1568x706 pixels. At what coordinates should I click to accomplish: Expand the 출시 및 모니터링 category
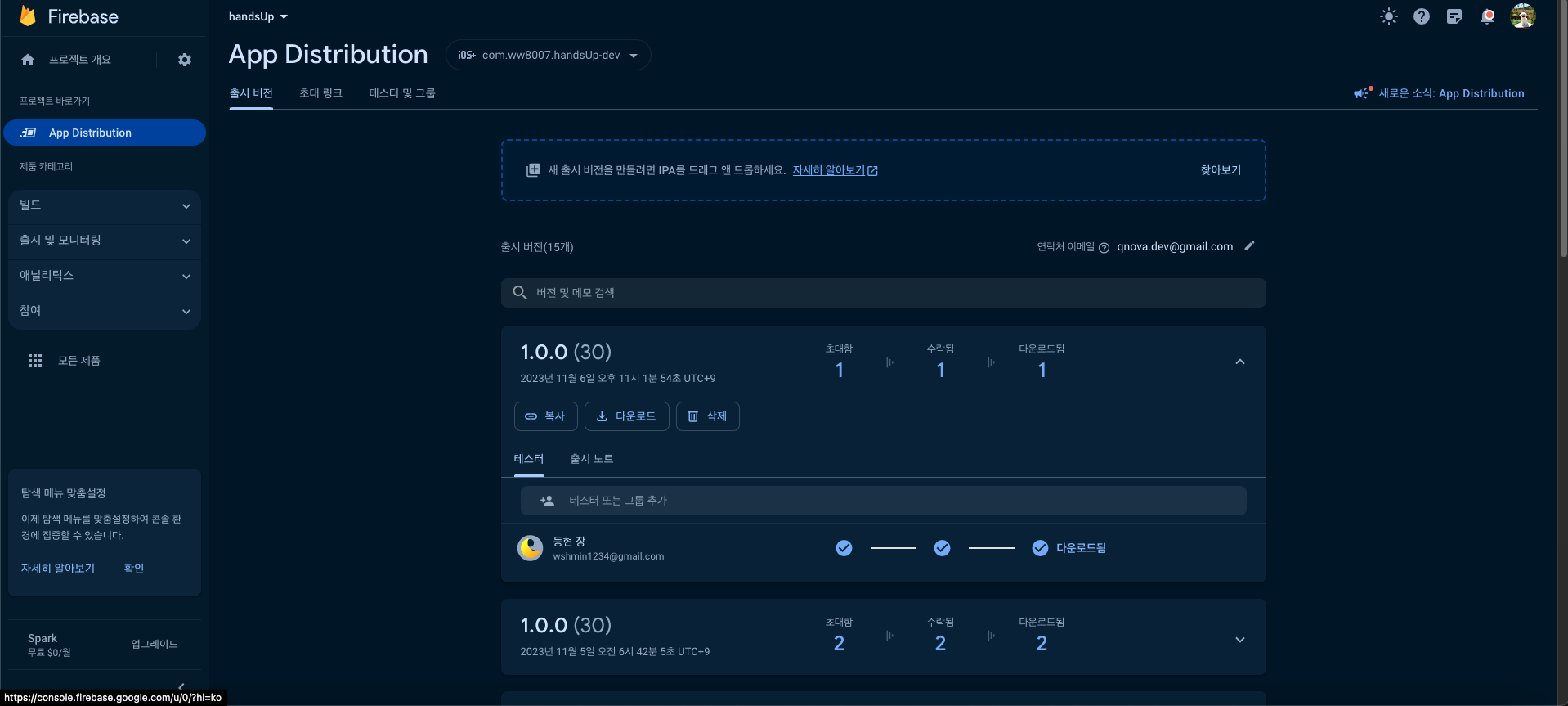pos(105,241)
